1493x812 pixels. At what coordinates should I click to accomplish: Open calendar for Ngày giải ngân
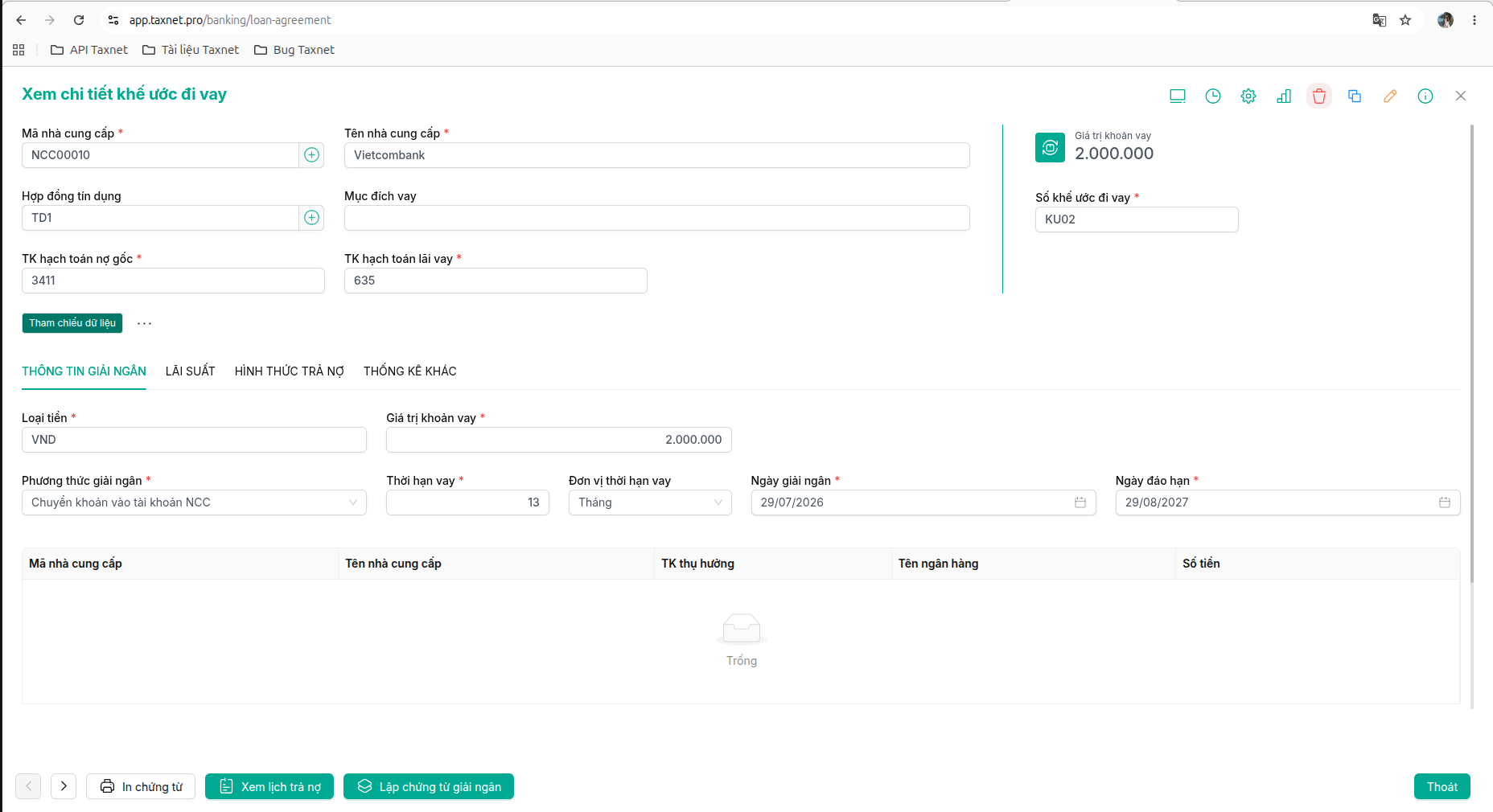(1080, 502)
